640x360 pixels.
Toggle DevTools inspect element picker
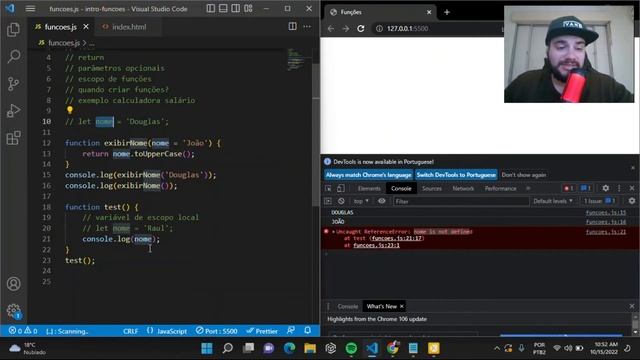(x=328, y=188)
